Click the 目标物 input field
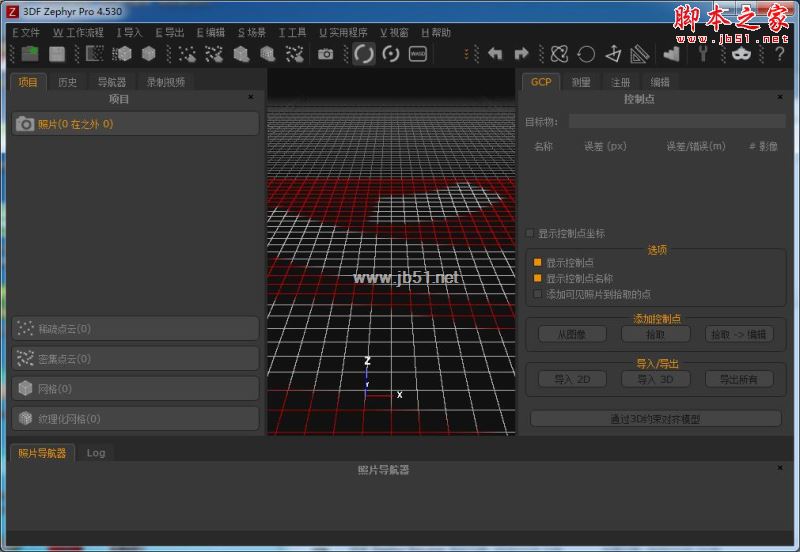 pyautogui.click(x=677, y=121)
